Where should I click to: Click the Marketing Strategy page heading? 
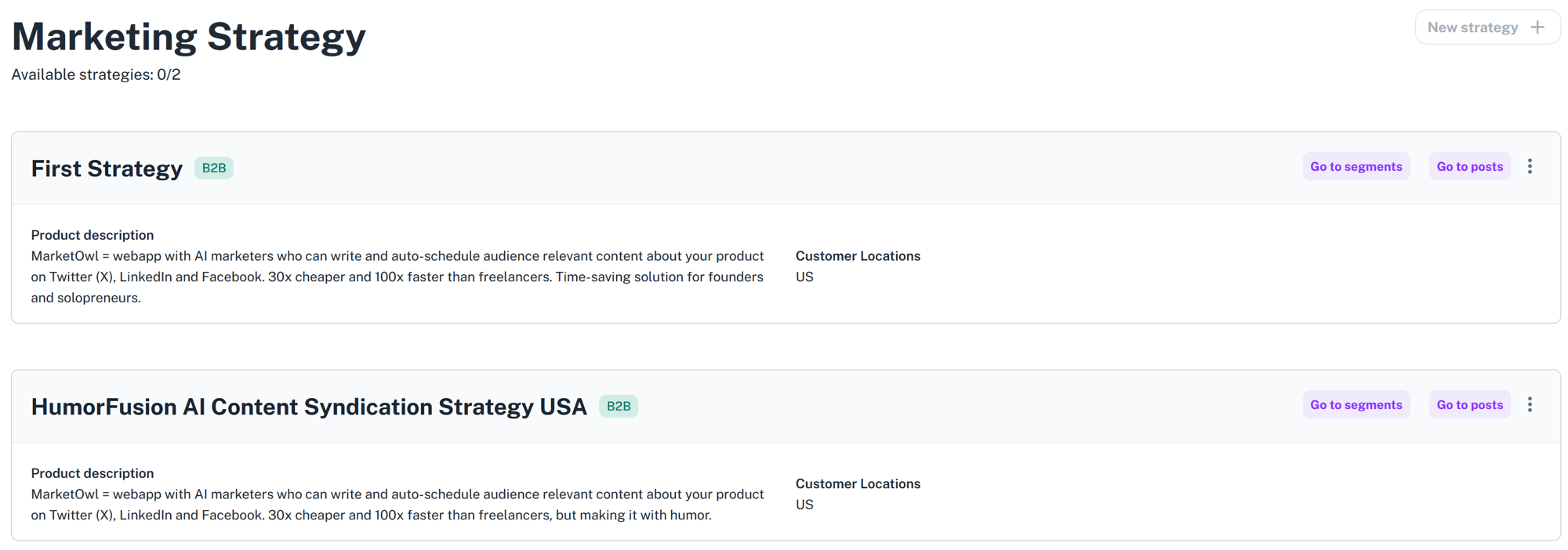click(189, 36)
